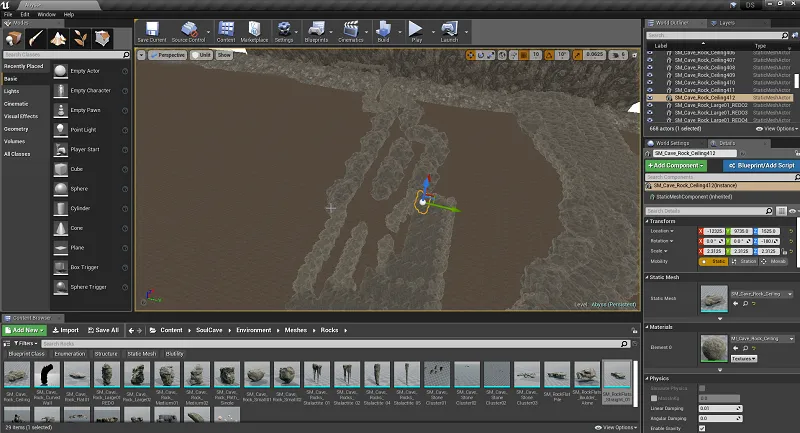Image resolution: width=800 pixels, height=433 pixels.
Task: Click the Save Current toolbar icon
Action: click(x=152, y=32)
